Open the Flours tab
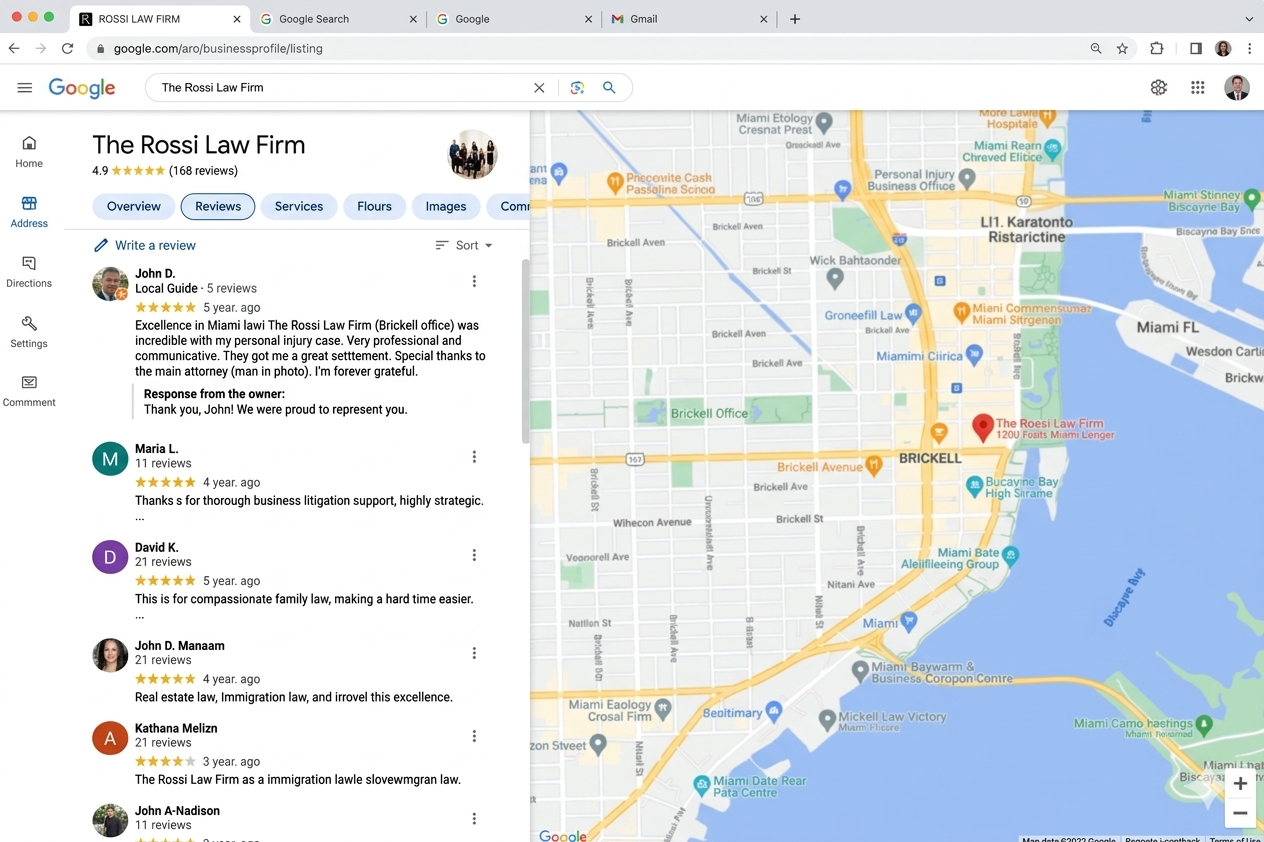The width and height of the screenshot is (1264, 842). (x=375, y=206)
